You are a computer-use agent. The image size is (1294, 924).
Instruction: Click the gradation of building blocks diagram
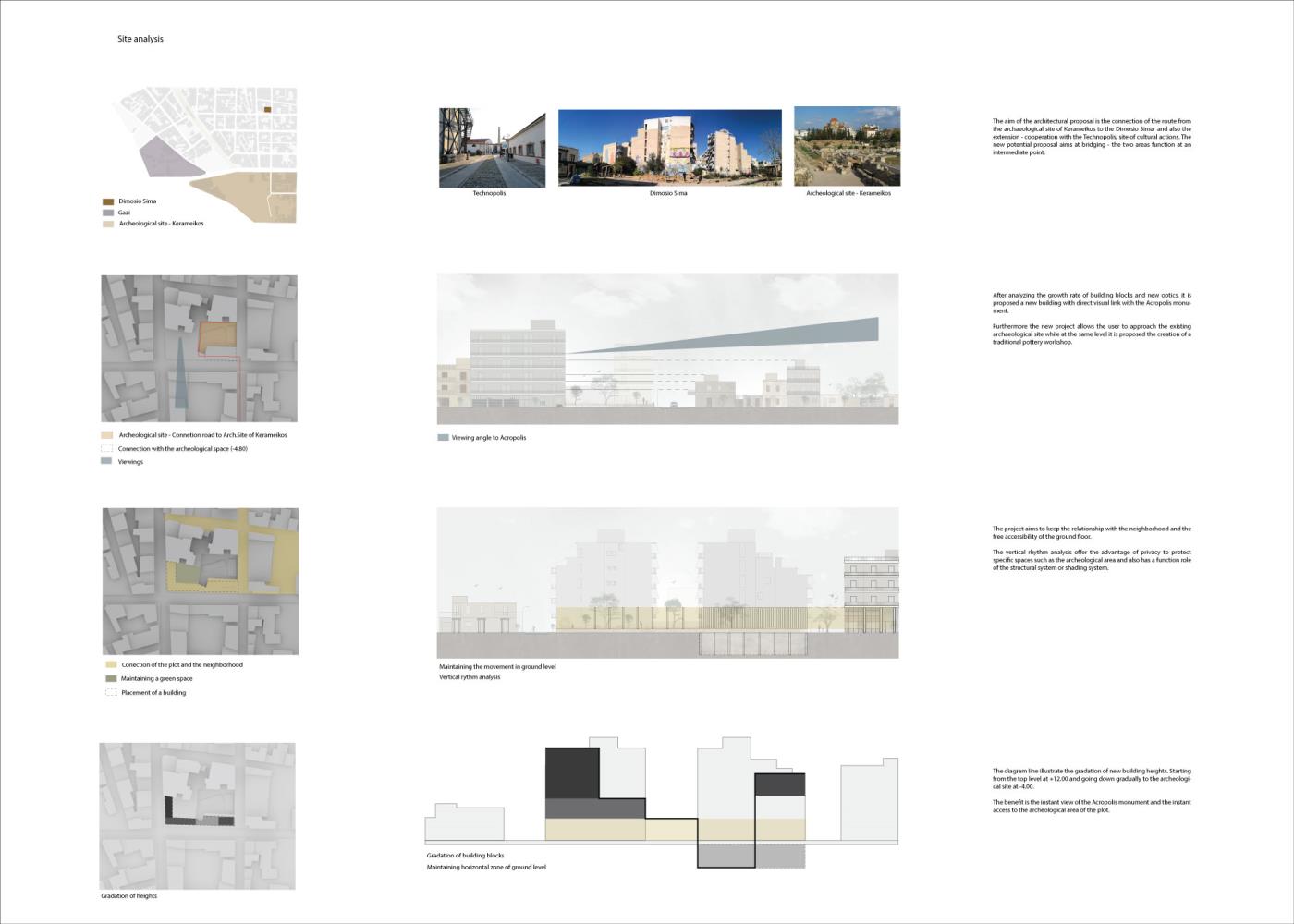(x=662, y=802)
